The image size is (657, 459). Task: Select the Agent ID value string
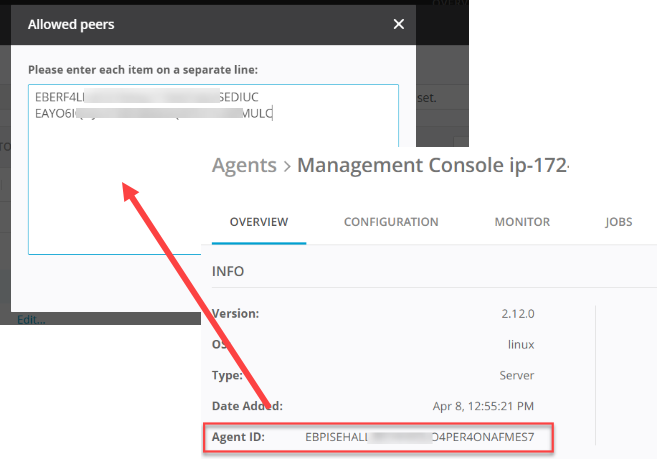(x=428, y=437)
